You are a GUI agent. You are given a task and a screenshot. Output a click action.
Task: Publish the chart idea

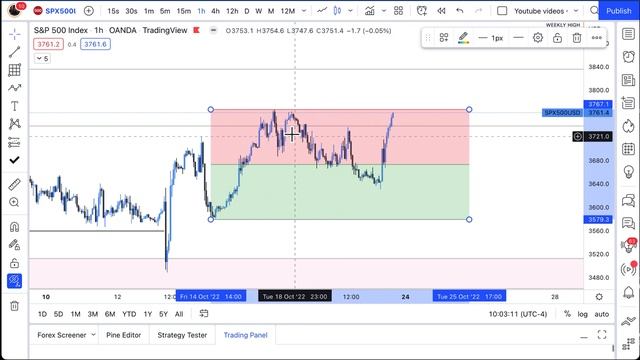(x=618, y=11)
